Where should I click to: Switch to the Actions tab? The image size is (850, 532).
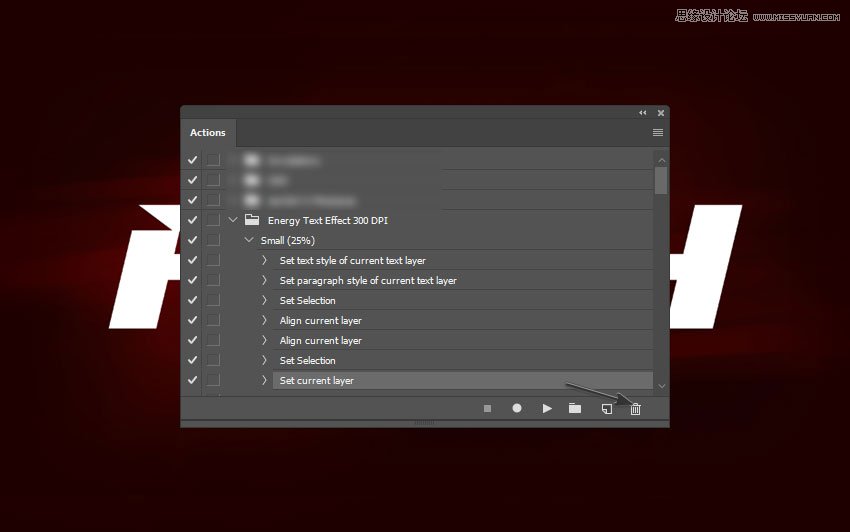tap(208, 133)
